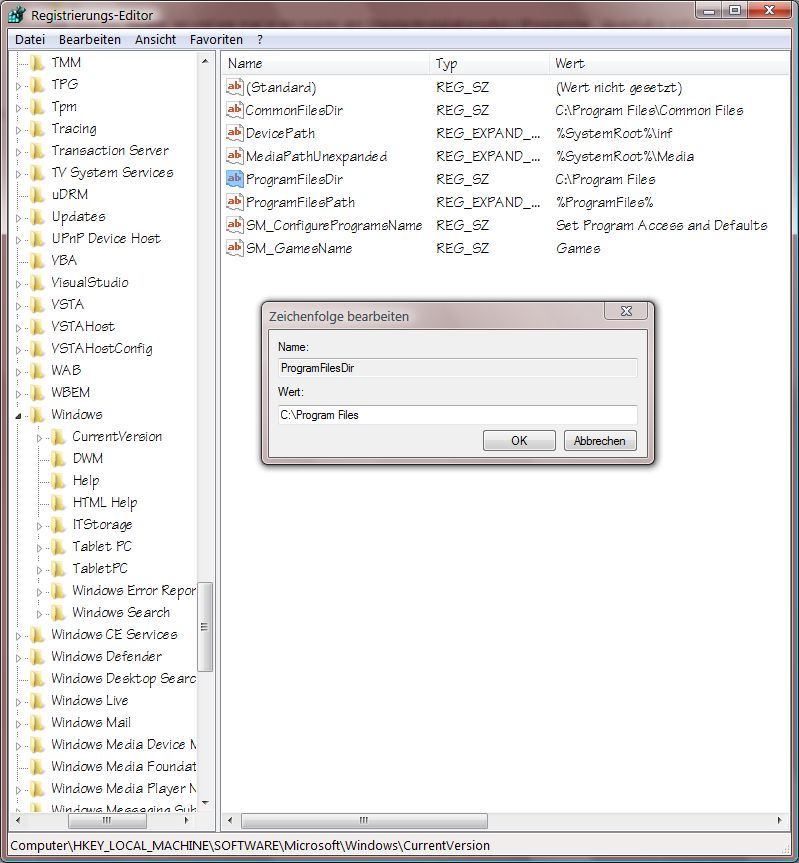
Task: Click the tree vertical scrollbar thumb
Action: coord(205,626)
